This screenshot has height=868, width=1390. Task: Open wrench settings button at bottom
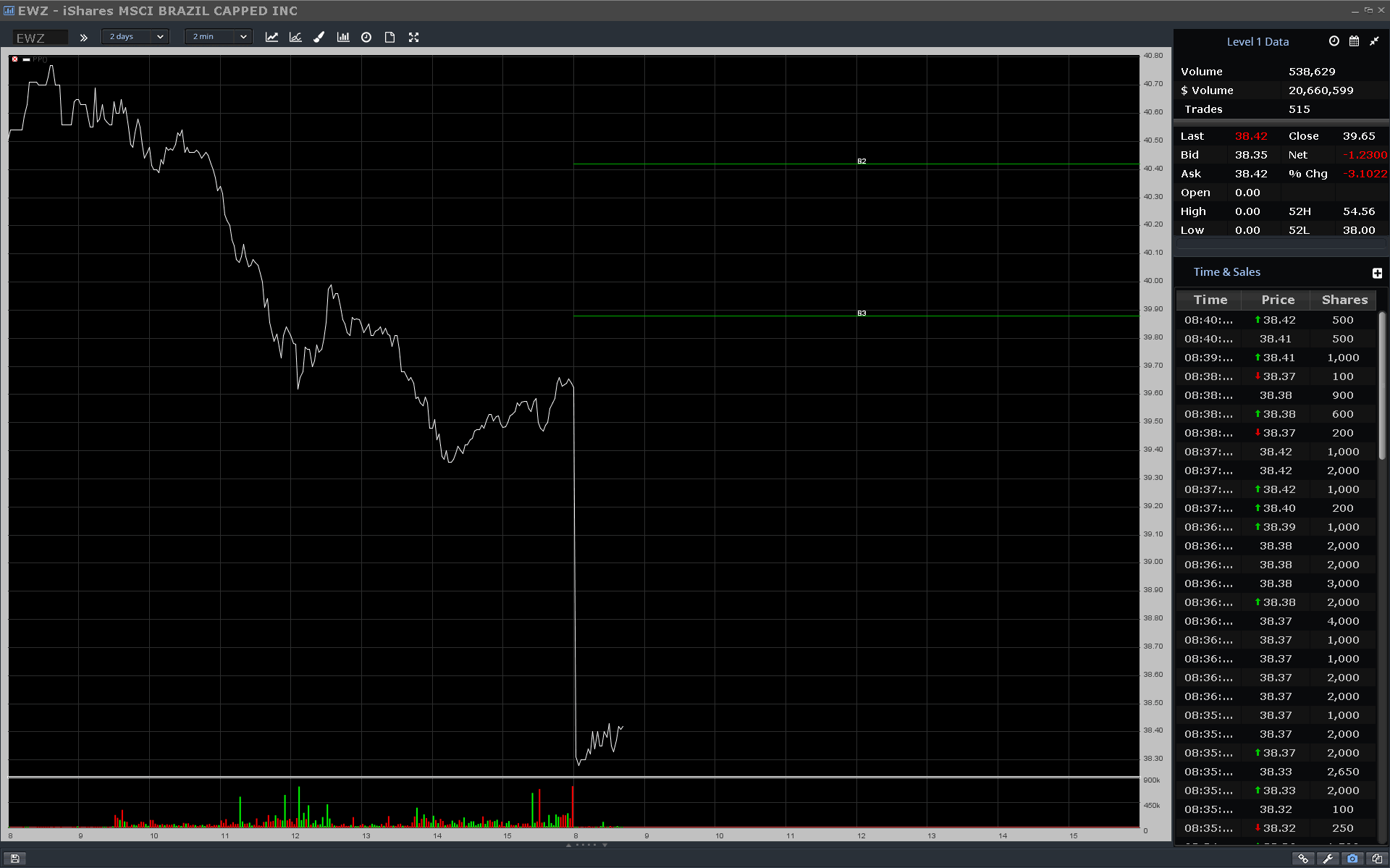pyautogui.click(x=1328, y=859)
